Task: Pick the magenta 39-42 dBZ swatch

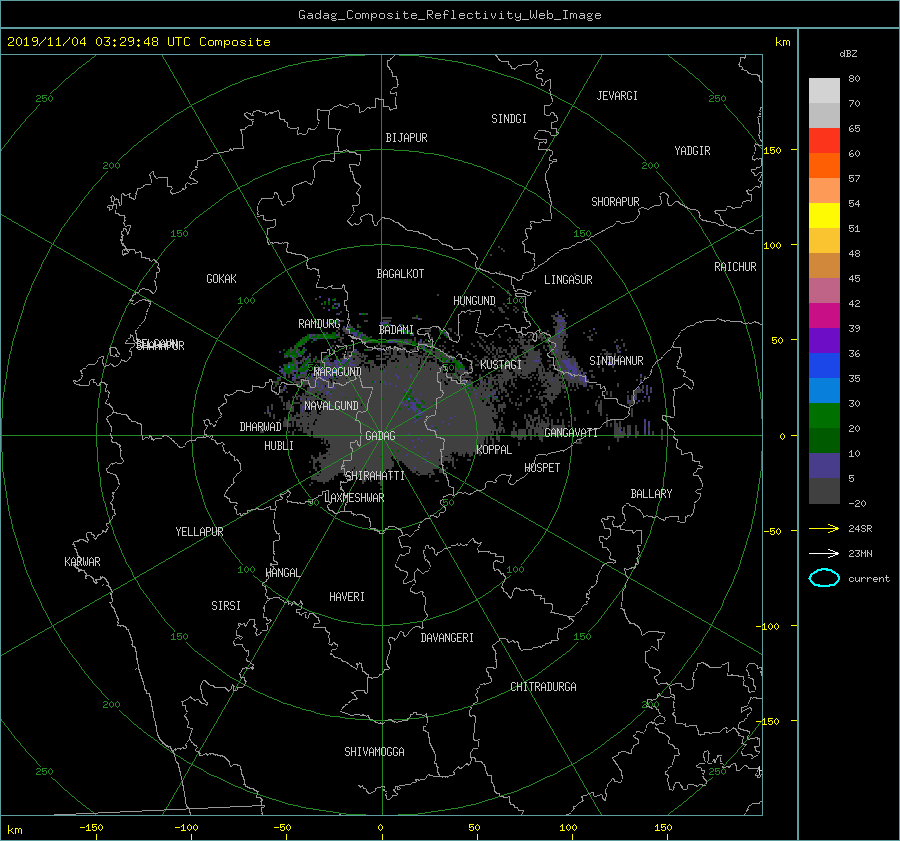Action: point(824,316)
